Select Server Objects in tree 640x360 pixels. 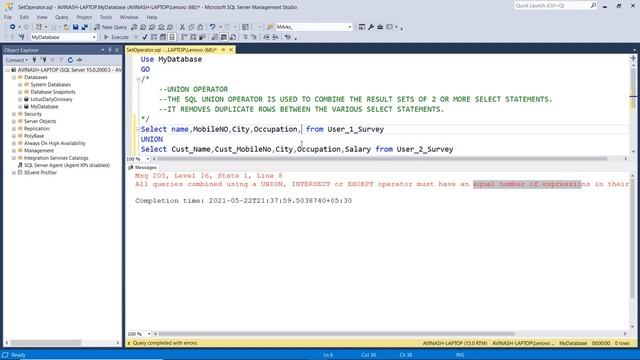(40, 121)
